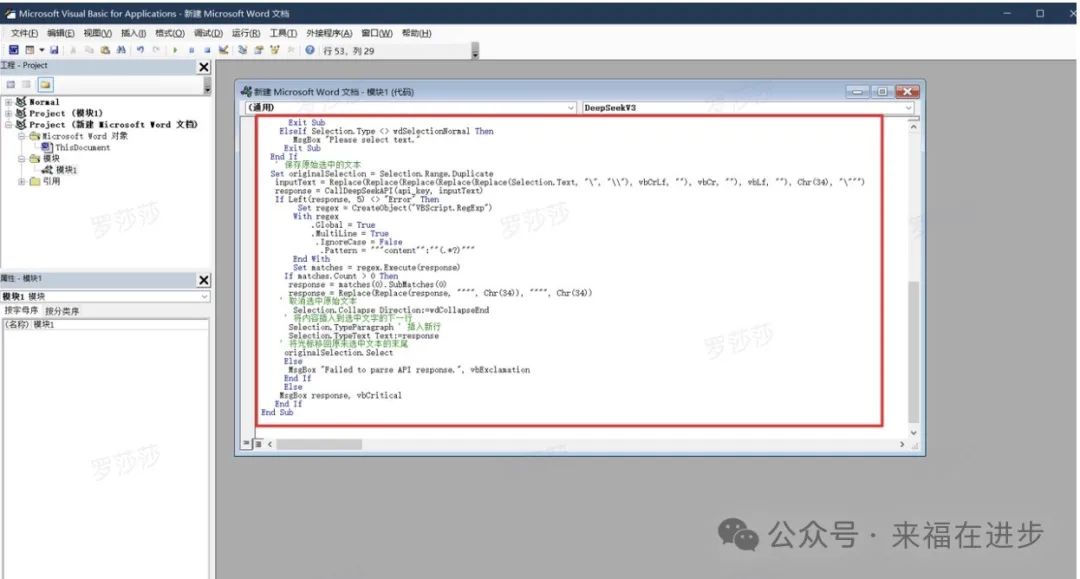The width and height of the screenshot is (1080, 579).
Task: Click the code window horizontal scrollbar thumb
Action: click(x=319, y=445)
